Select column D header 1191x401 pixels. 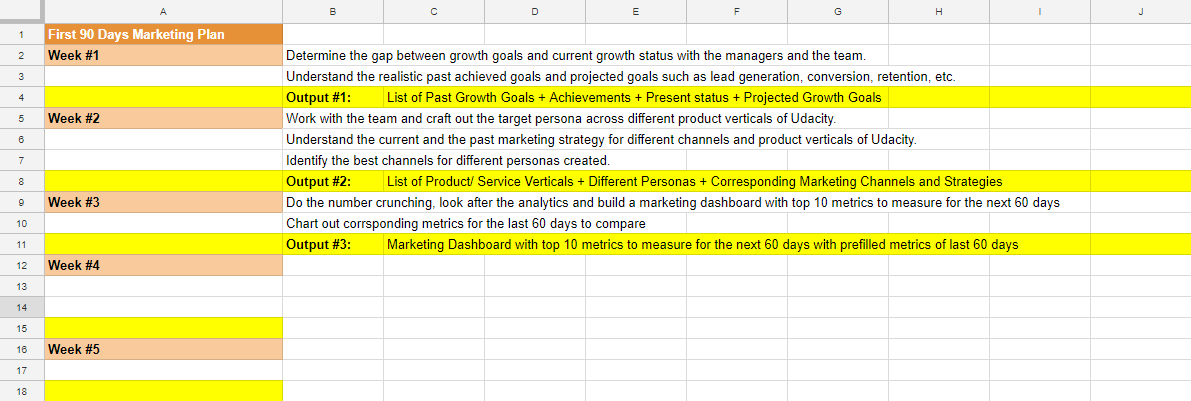coord(535,11)
